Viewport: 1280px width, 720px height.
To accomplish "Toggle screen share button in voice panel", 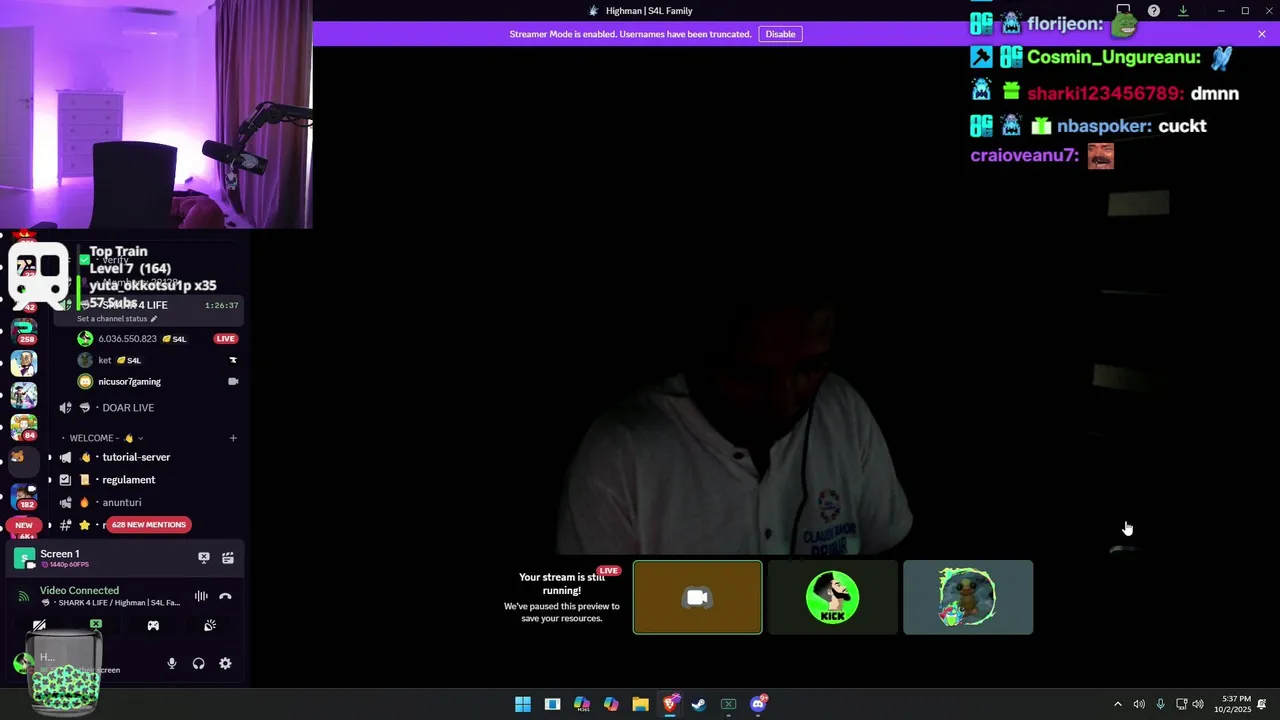I will pyautogui.click(x=96, y=626).
